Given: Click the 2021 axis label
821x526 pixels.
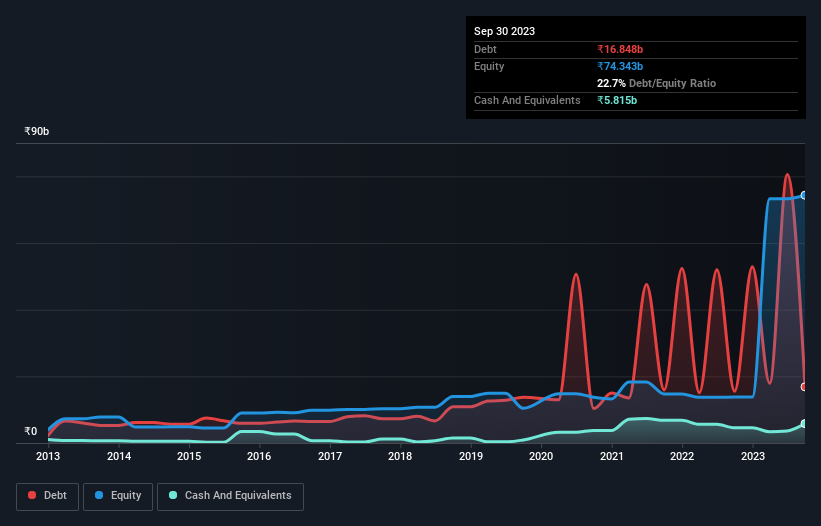Looking at the screenshot, I should [x=612, y=456].
